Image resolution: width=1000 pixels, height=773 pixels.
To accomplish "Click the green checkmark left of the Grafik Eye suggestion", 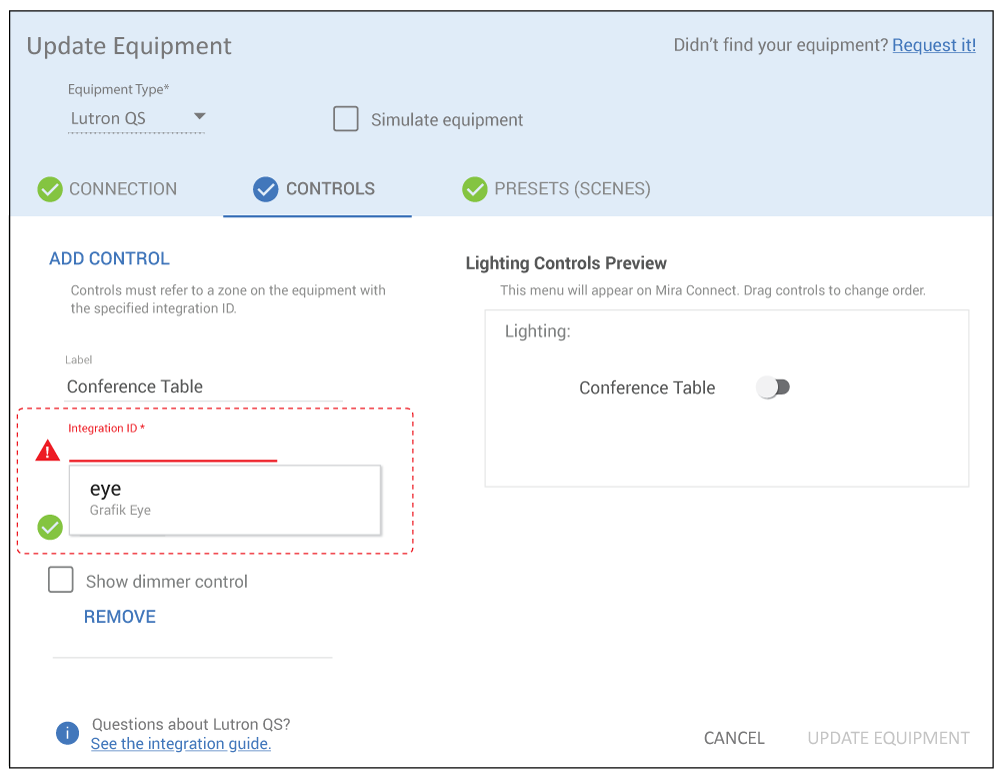I will (x=50, y=527).
